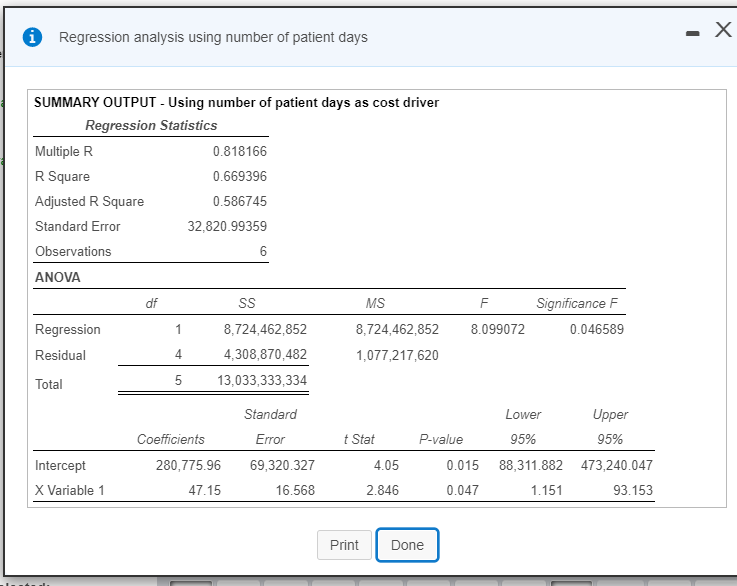Click the X Variable 1 row label

(x=70, y=490)
